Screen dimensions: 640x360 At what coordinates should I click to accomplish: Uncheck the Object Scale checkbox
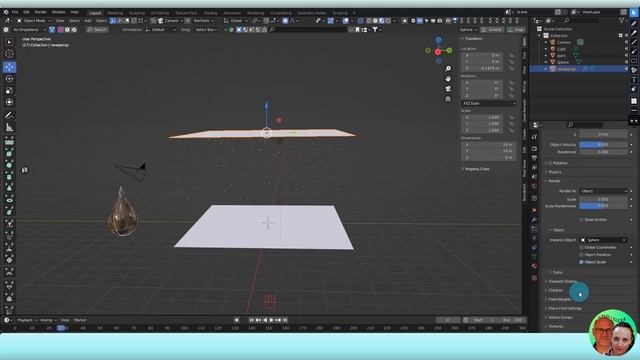click(581, 262)
